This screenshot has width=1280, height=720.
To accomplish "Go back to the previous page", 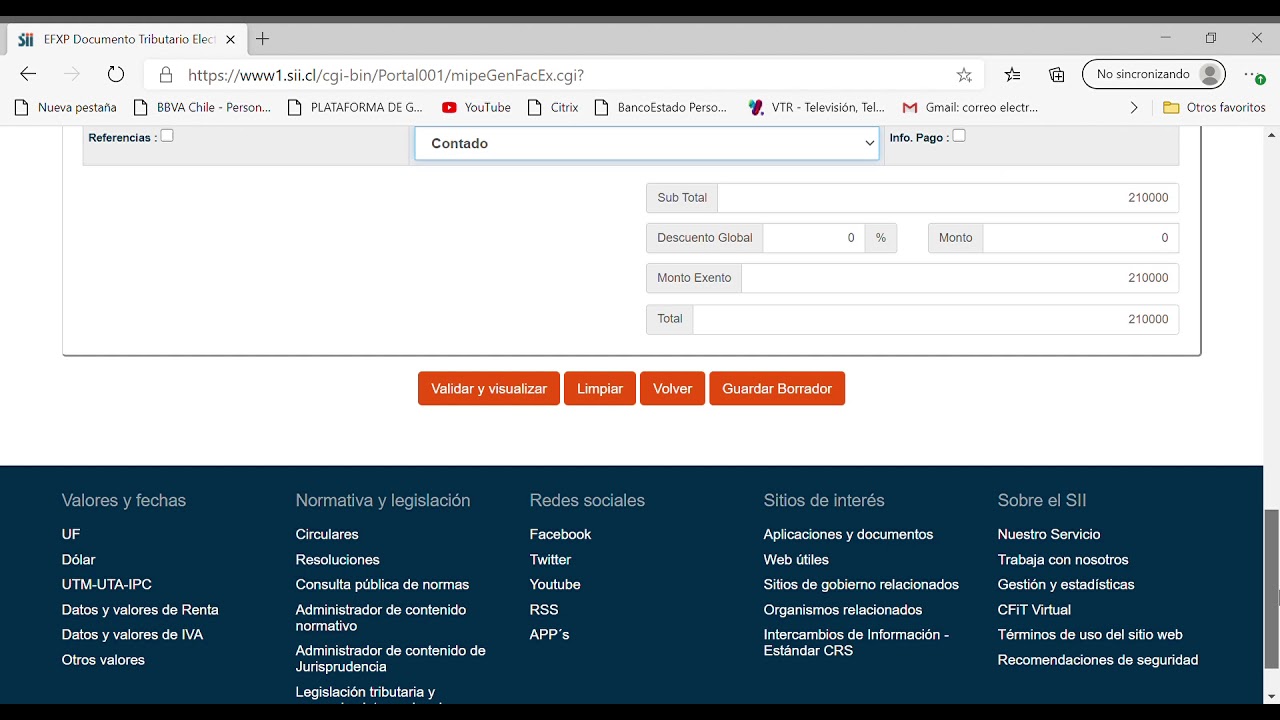I will pyautogui.click(x=28, y=75).
